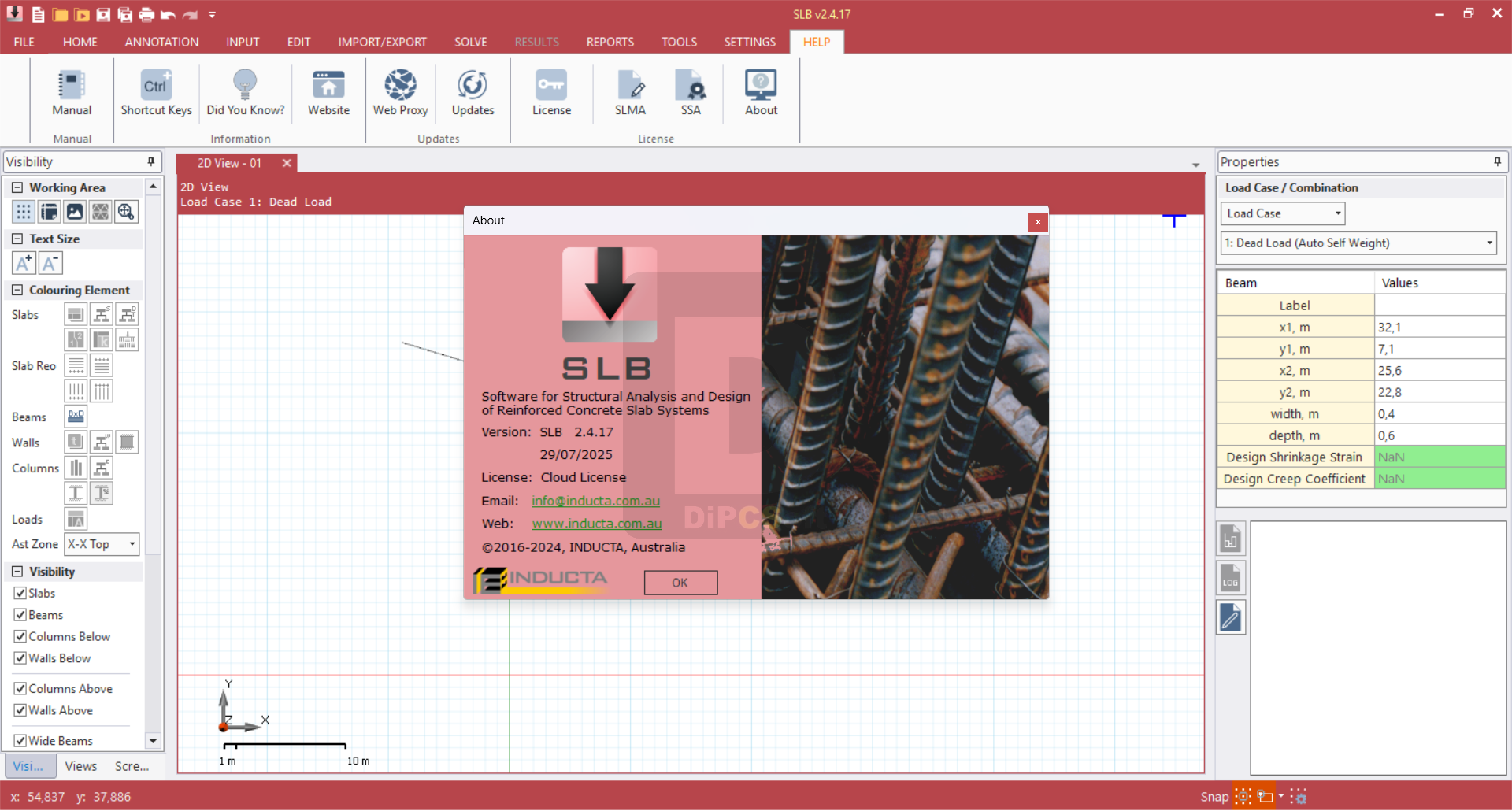This screenshot has height=811, width=1512.
Task: Click the www.inducta.com.au web link
Action: (597, 524)
